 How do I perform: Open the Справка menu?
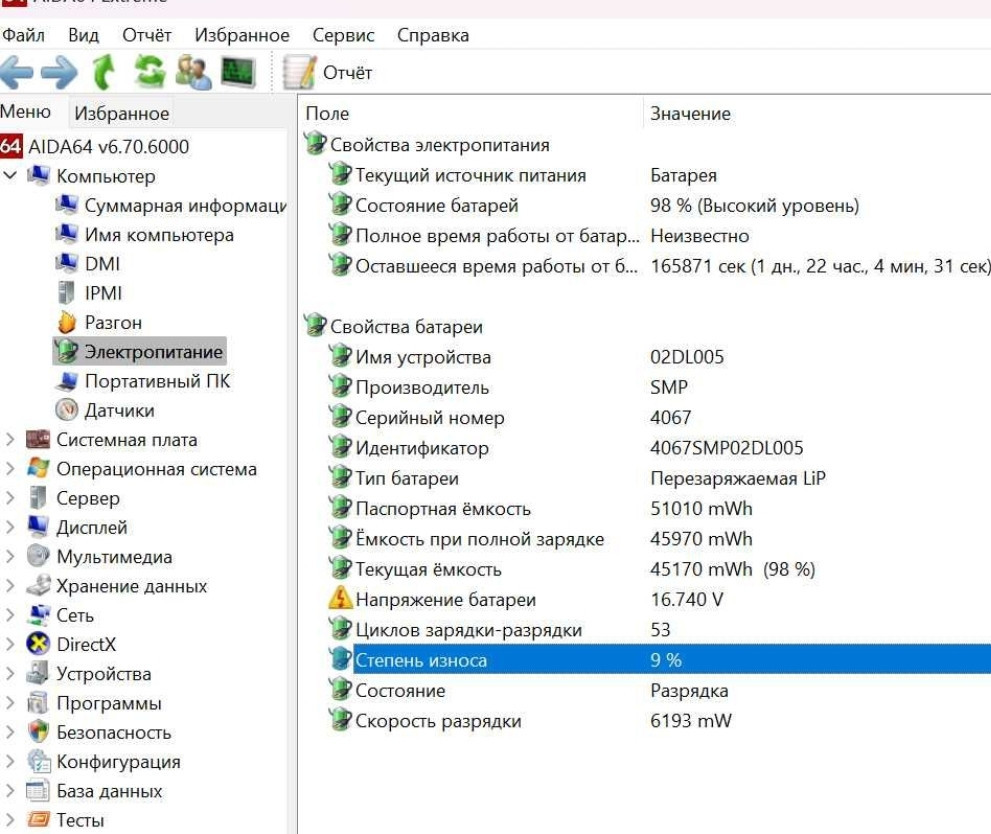[x=432, y=35]
